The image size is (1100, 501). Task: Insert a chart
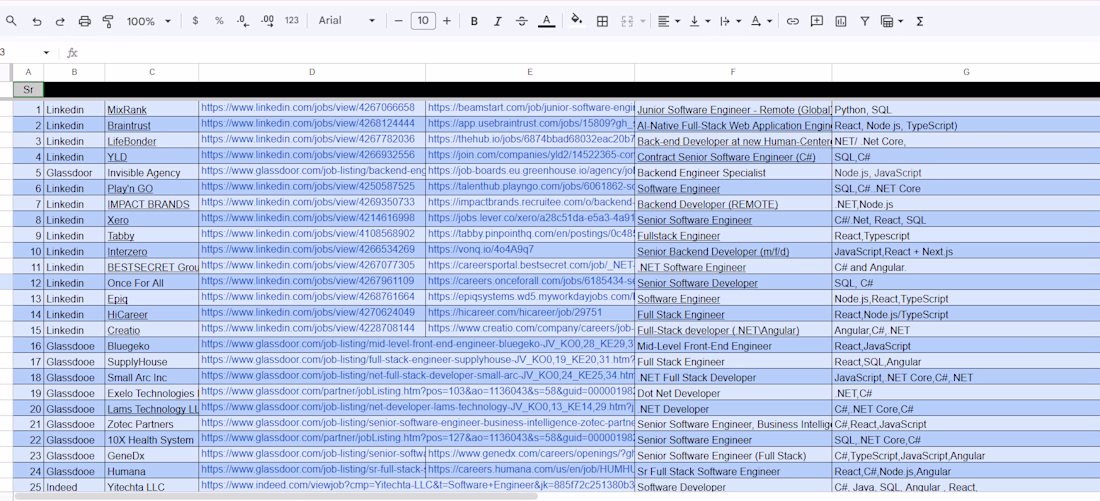pos(840,21)
